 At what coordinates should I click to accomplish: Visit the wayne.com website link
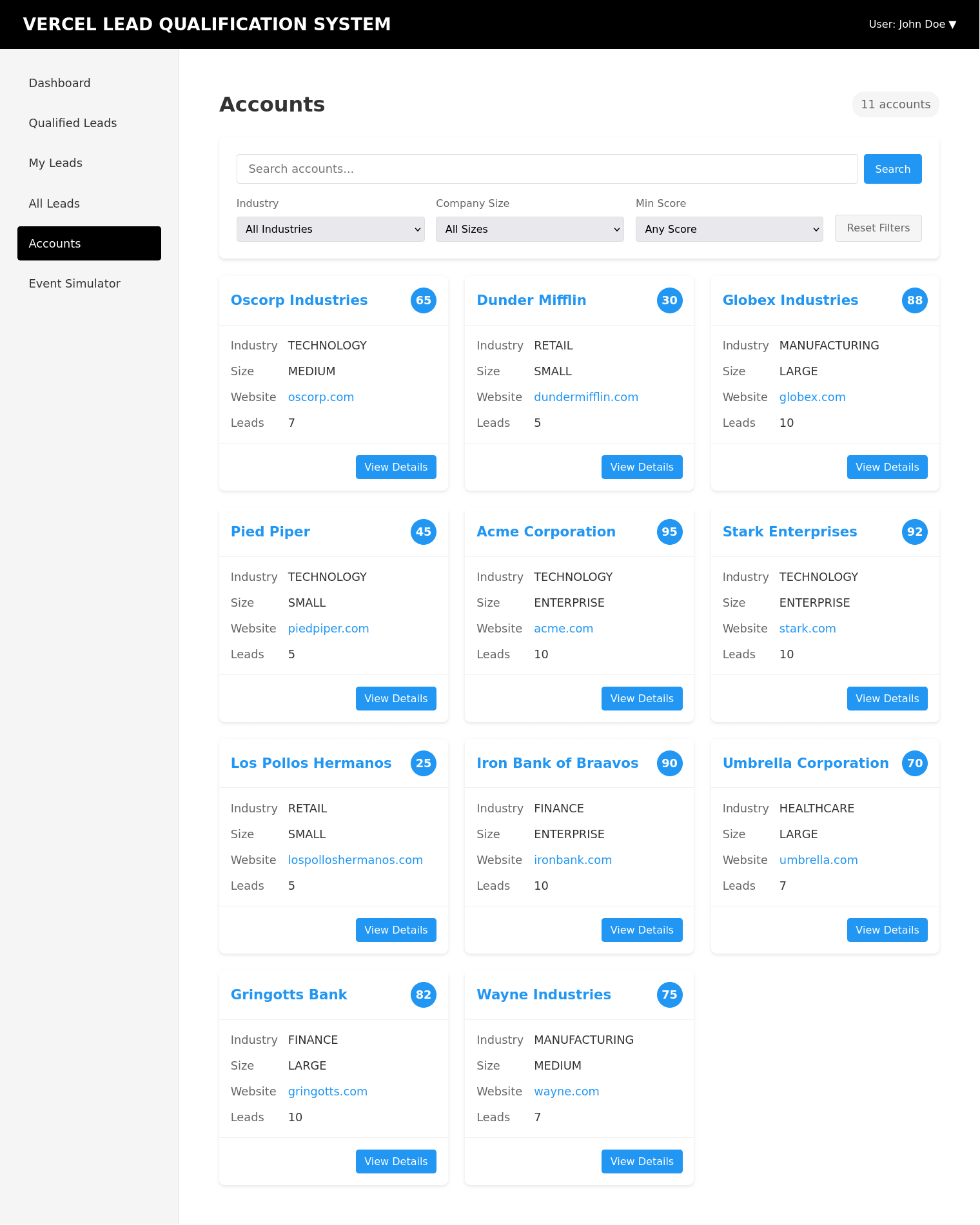566,1092
